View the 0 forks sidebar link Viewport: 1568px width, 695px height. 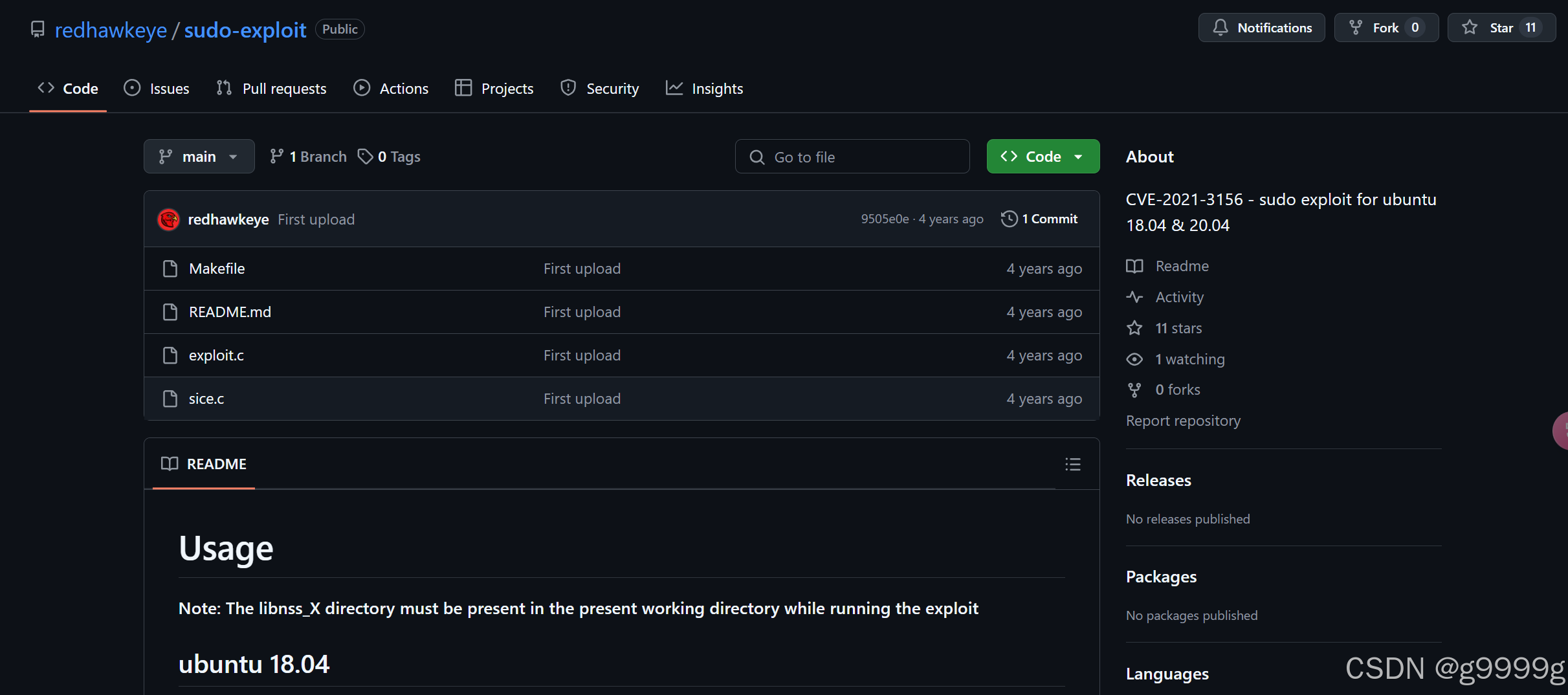1178,390
